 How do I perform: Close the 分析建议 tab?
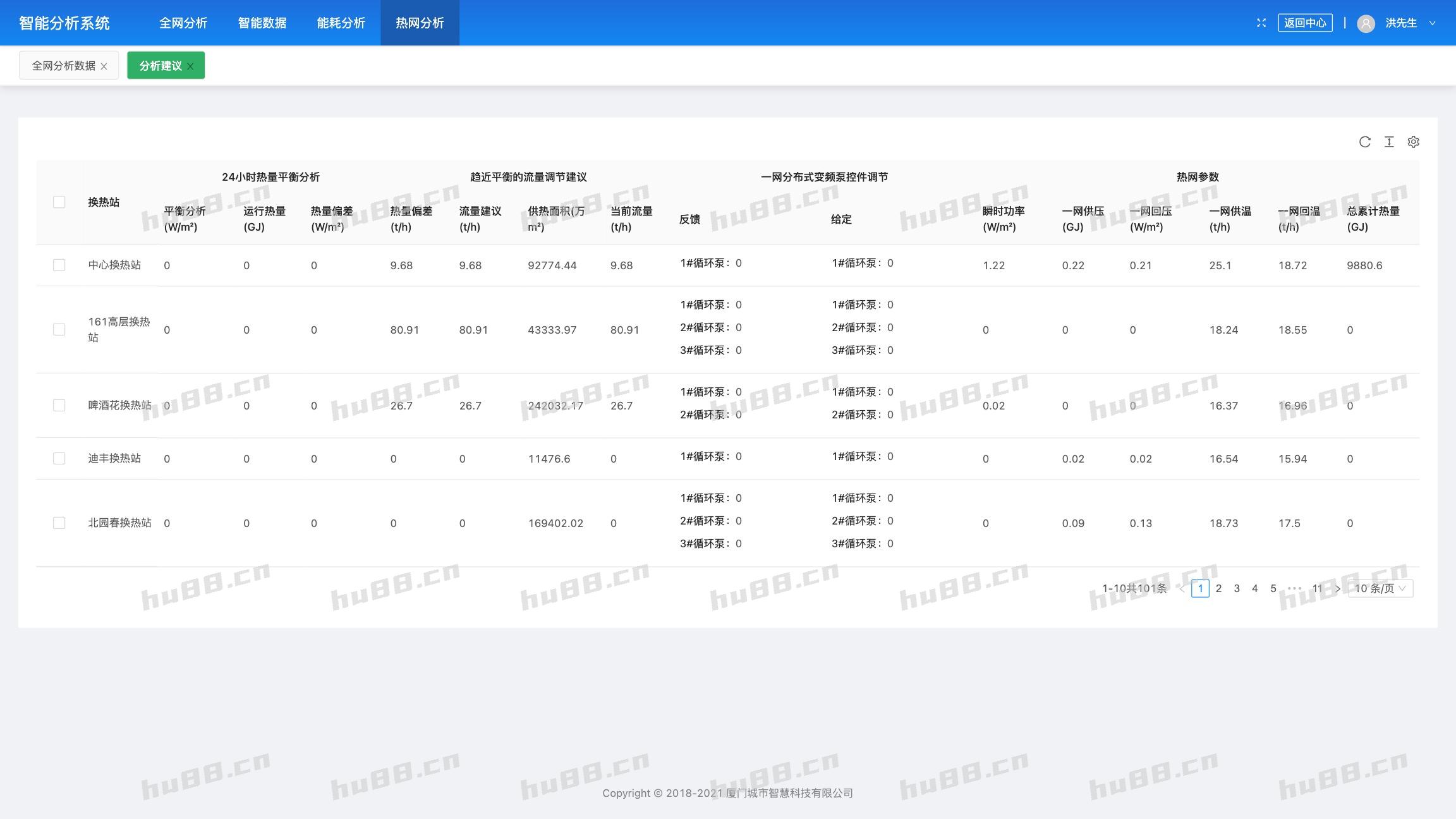pos(190,66)
